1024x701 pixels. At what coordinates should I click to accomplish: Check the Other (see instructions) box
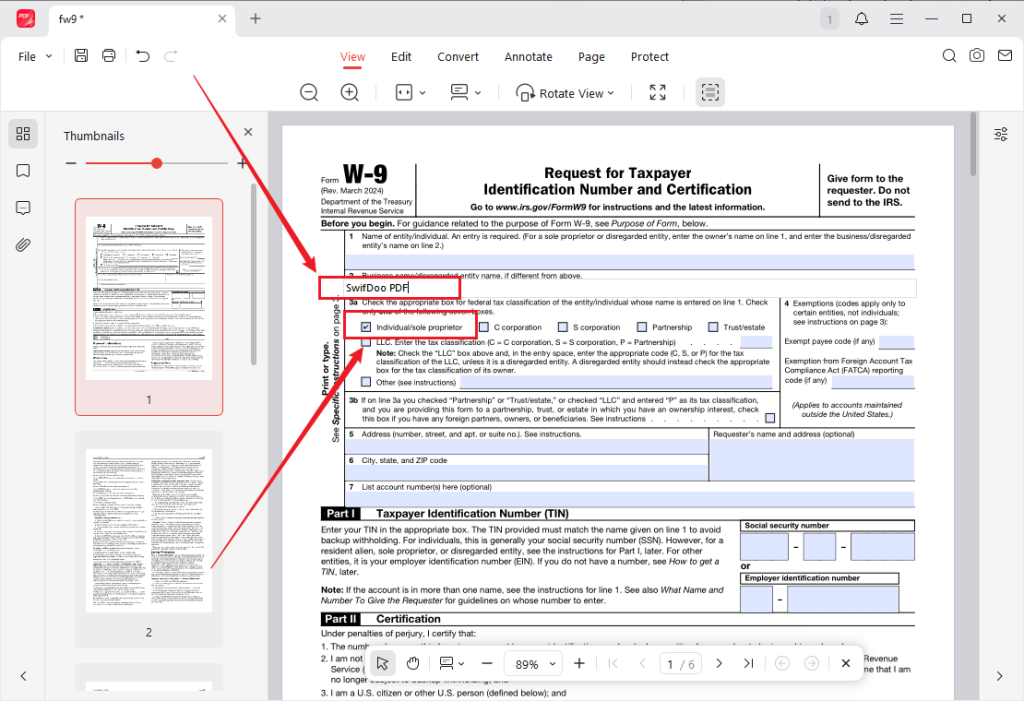pos(366,382)
